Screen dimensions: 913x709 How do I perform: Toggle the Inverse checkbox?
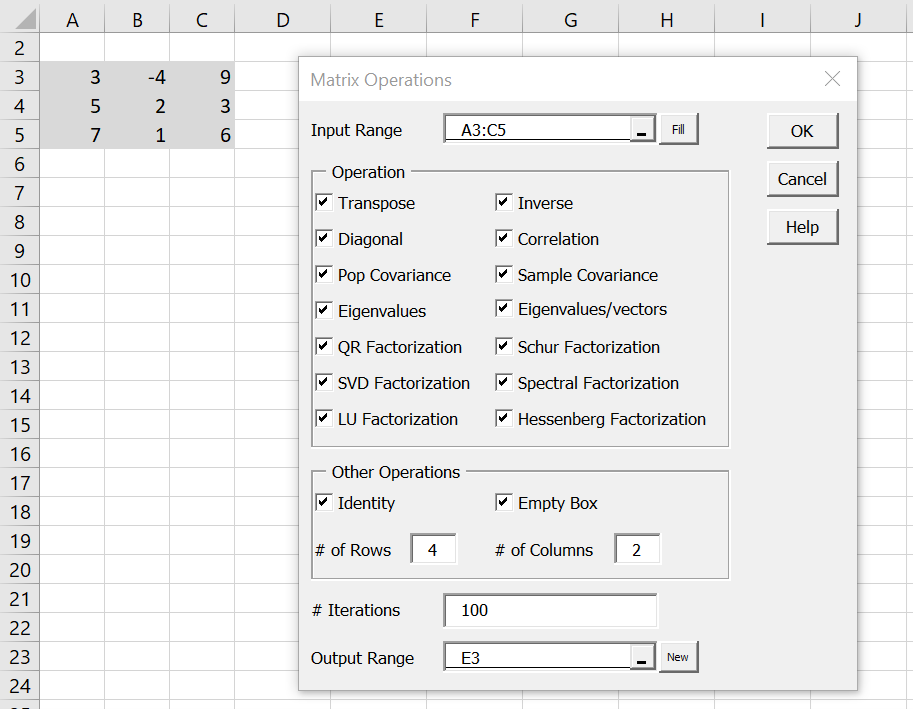pyautogui.click(x=504, y=203)
